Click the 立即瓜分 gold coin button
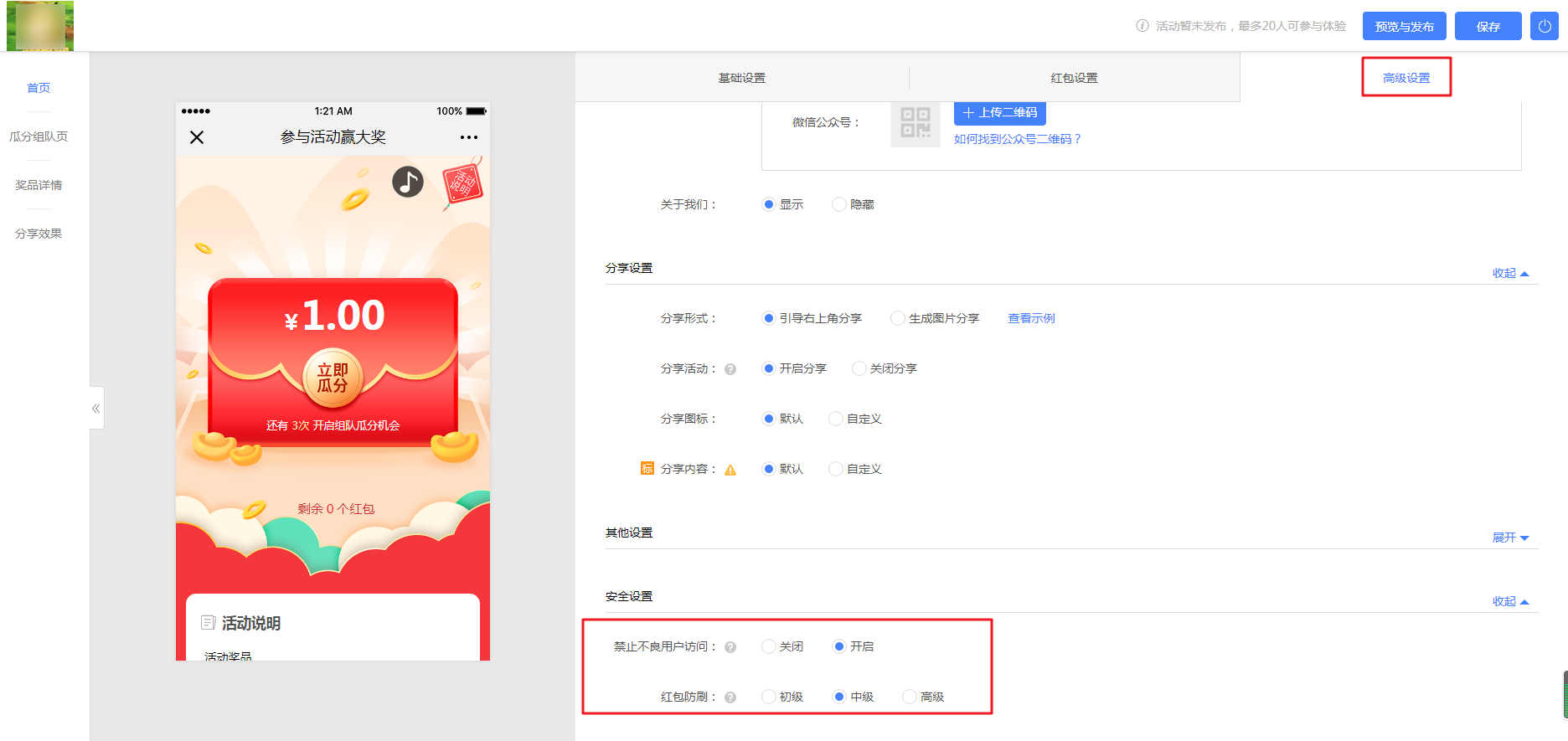 click(x=333, y=378)
